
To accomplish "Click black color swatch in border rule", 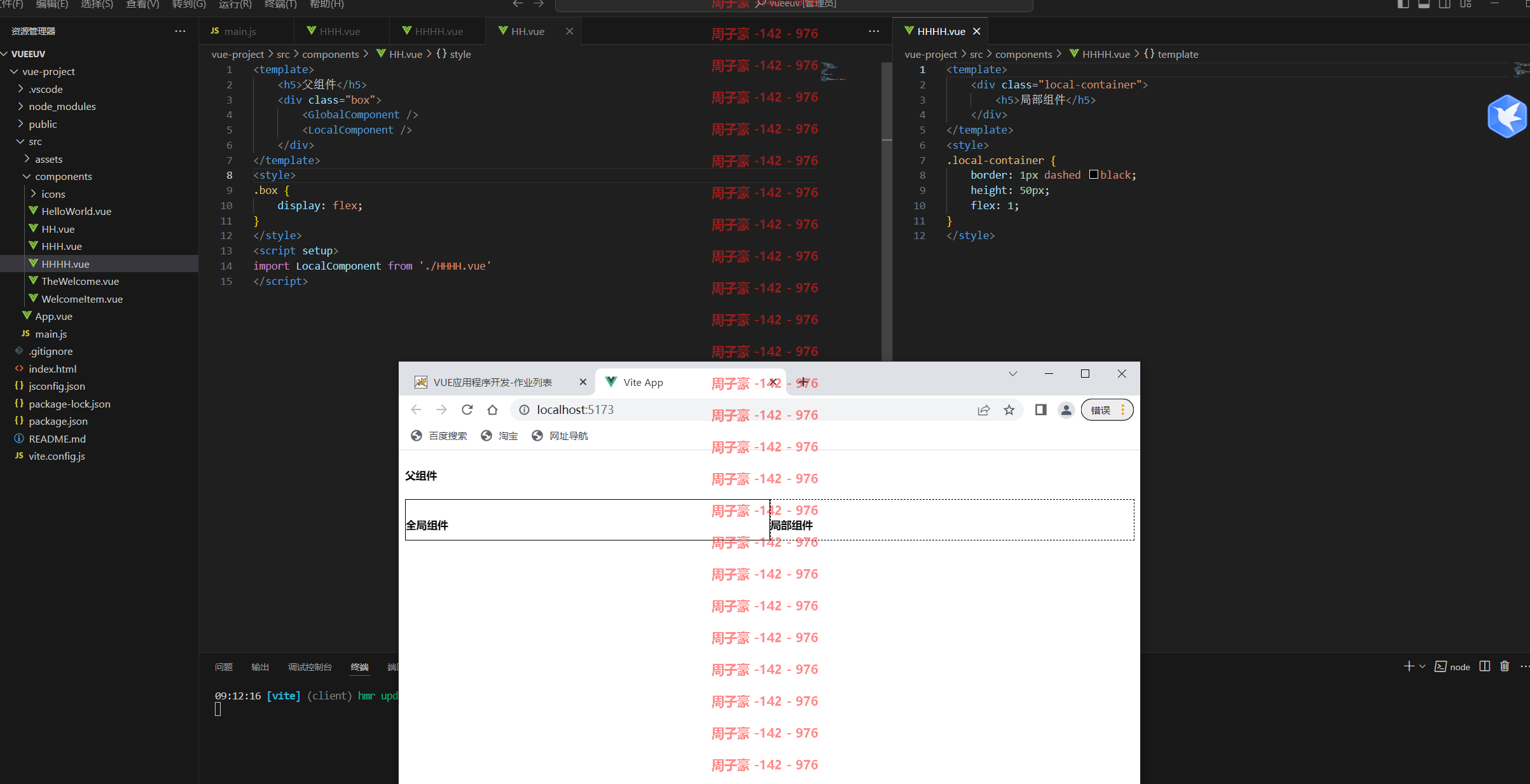I will (x=1094, y=175).
